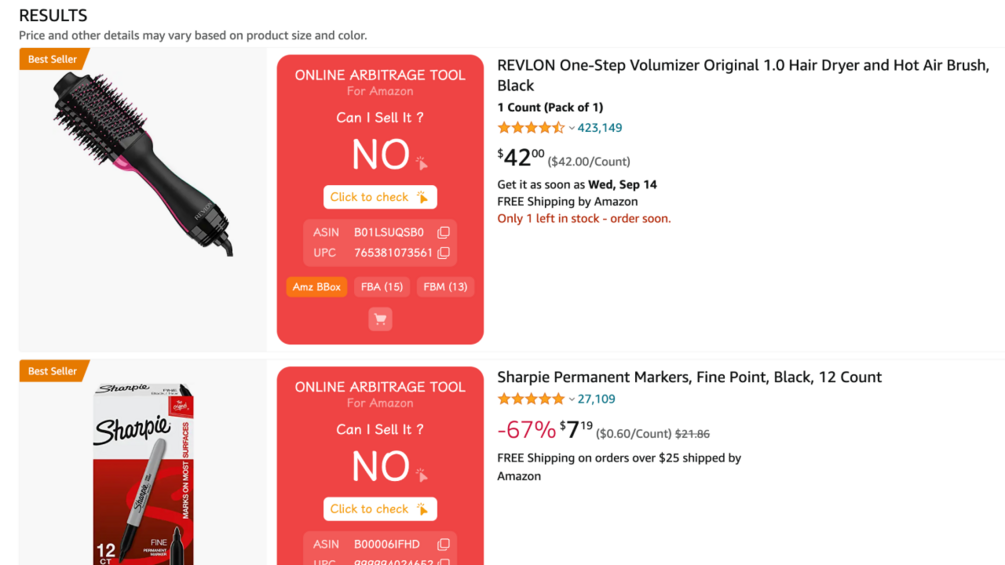Switch to the FBA (15) tab
Image resolution: width=1005 pixels, height=565 pixels.
click(x=381, y=287)
